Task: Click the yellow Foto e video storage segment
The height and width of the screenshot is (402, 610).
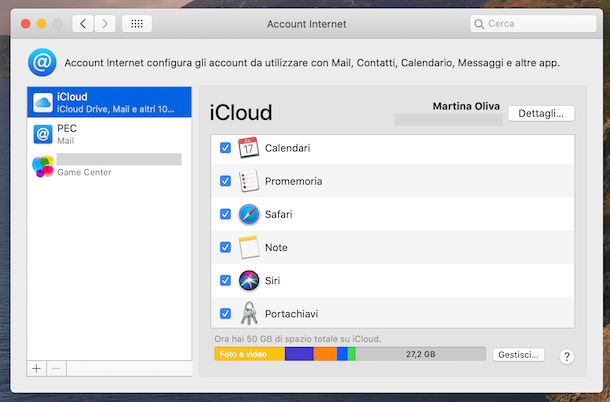Action: (249, 354)
